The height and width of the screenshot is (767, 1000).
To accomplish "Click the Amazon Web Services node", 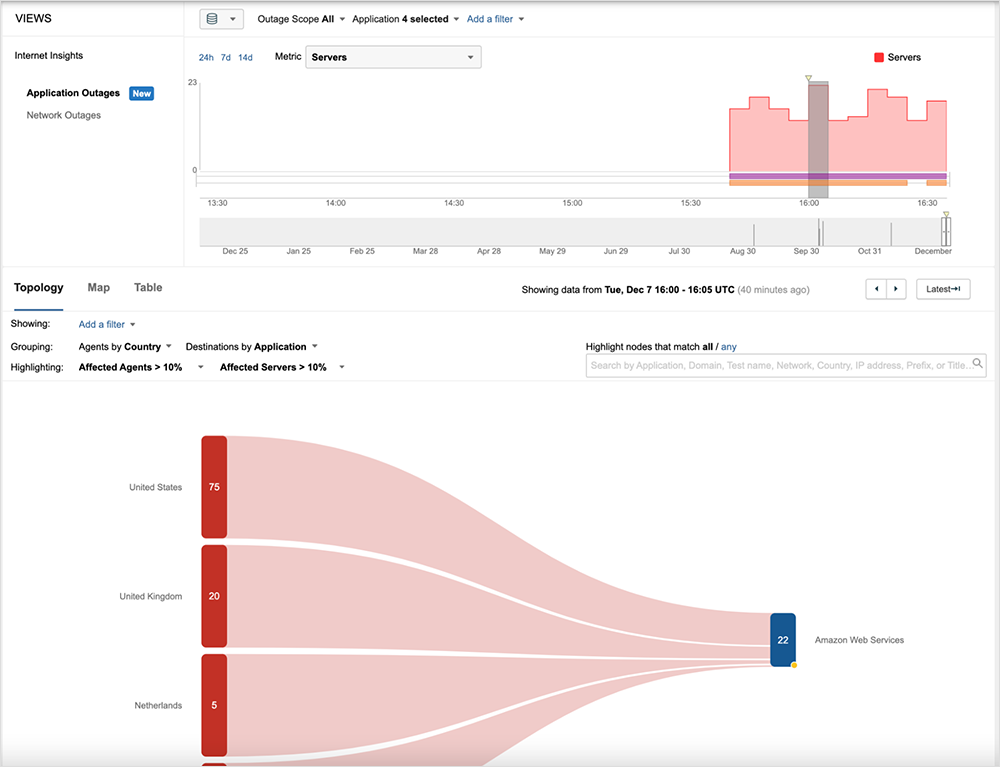I will (783, 640).
